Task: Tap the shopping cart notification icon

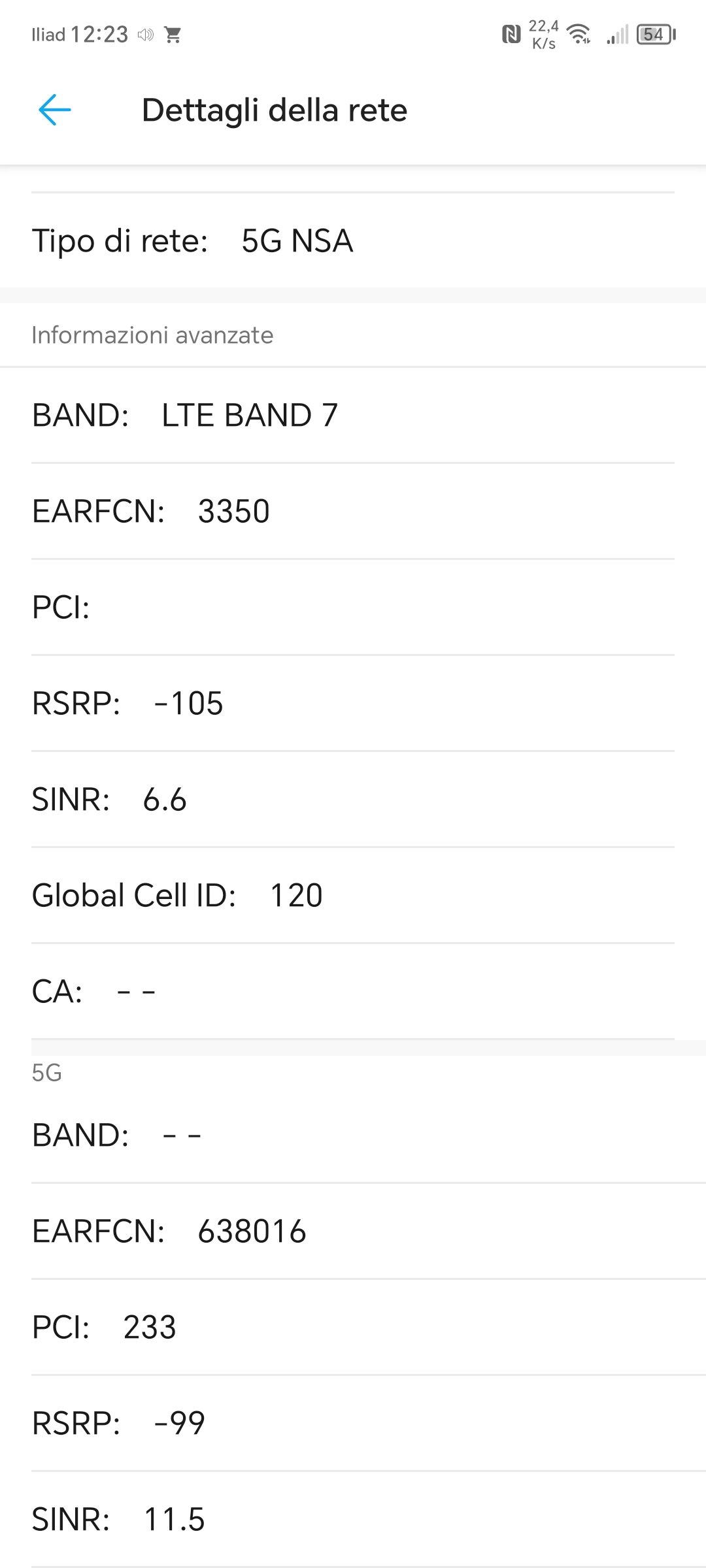Action: [173, 35]
